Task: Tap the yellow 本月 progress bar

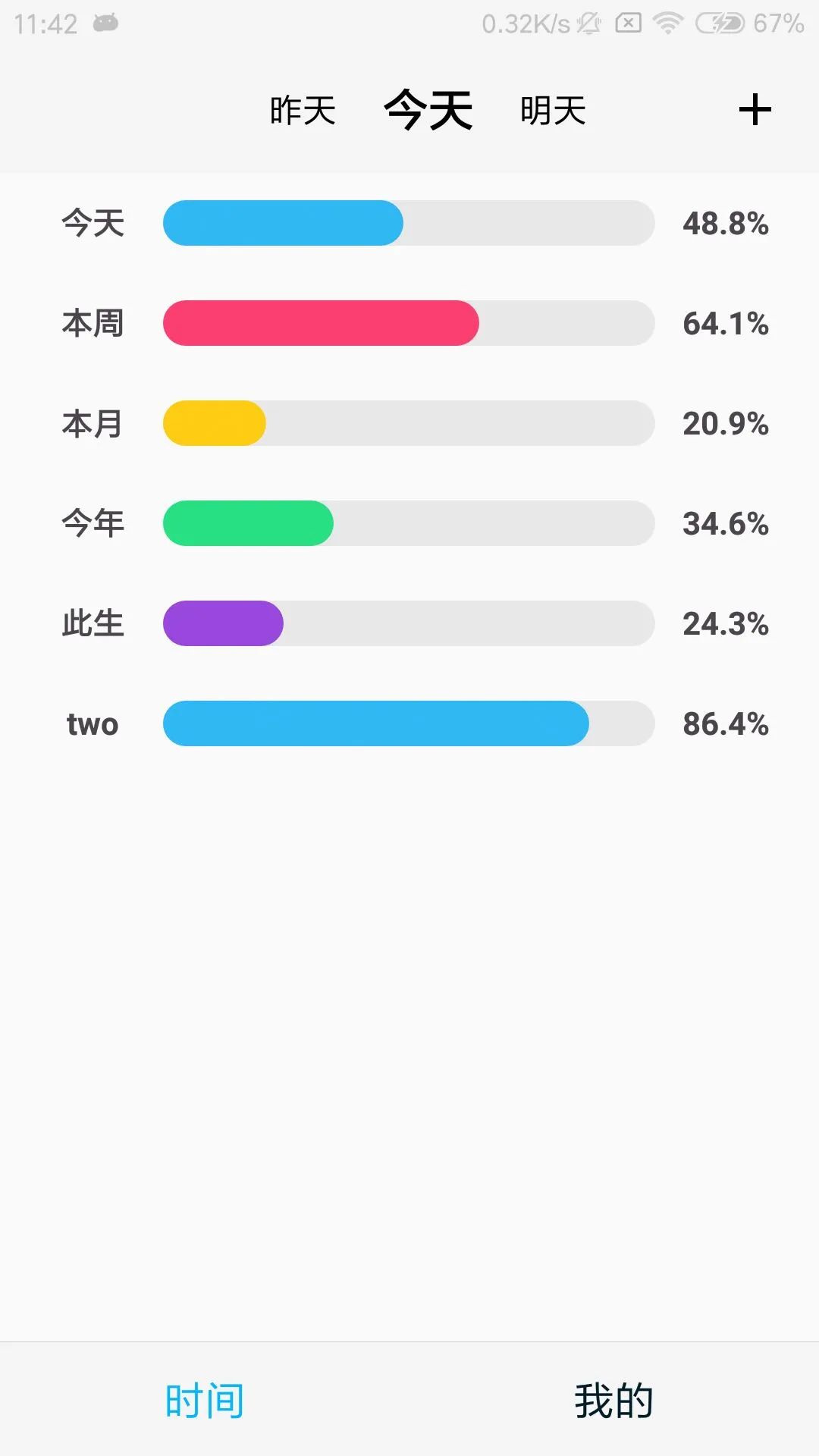Action: [x=408, y=423]
